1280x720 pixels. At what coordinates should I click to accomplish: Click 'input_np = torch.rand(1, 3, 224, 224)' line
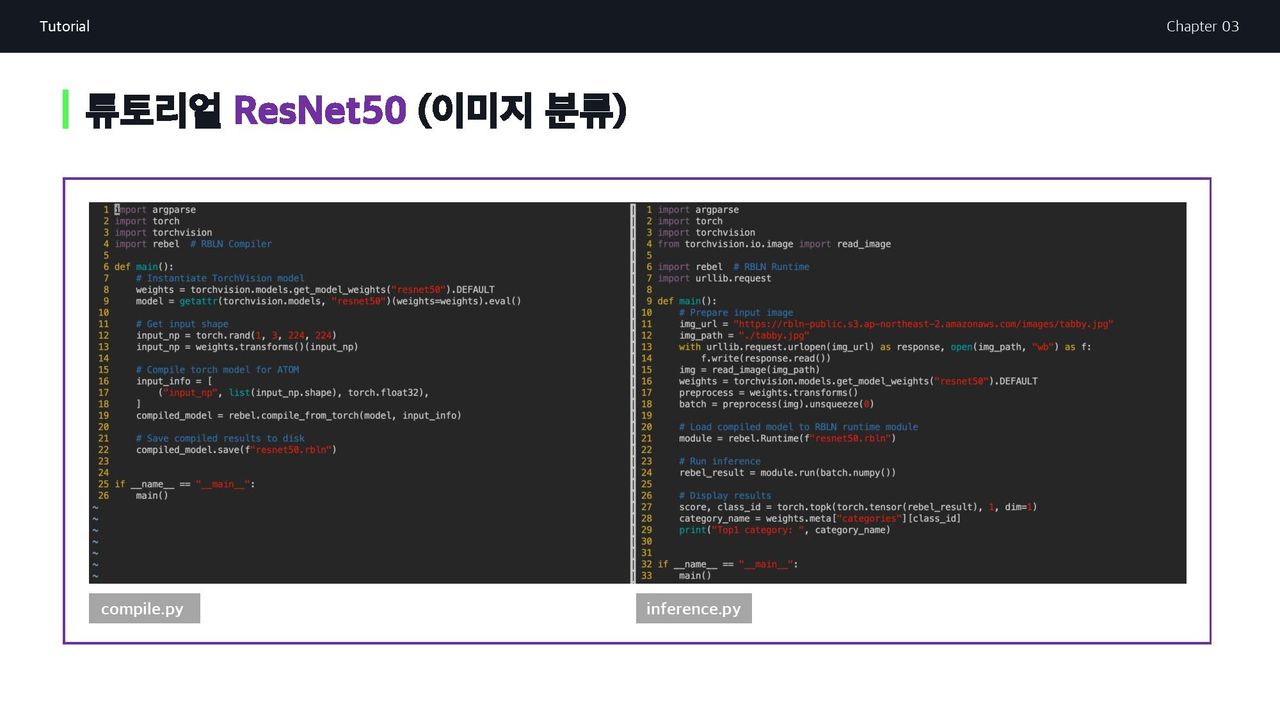tap(236, 335)
